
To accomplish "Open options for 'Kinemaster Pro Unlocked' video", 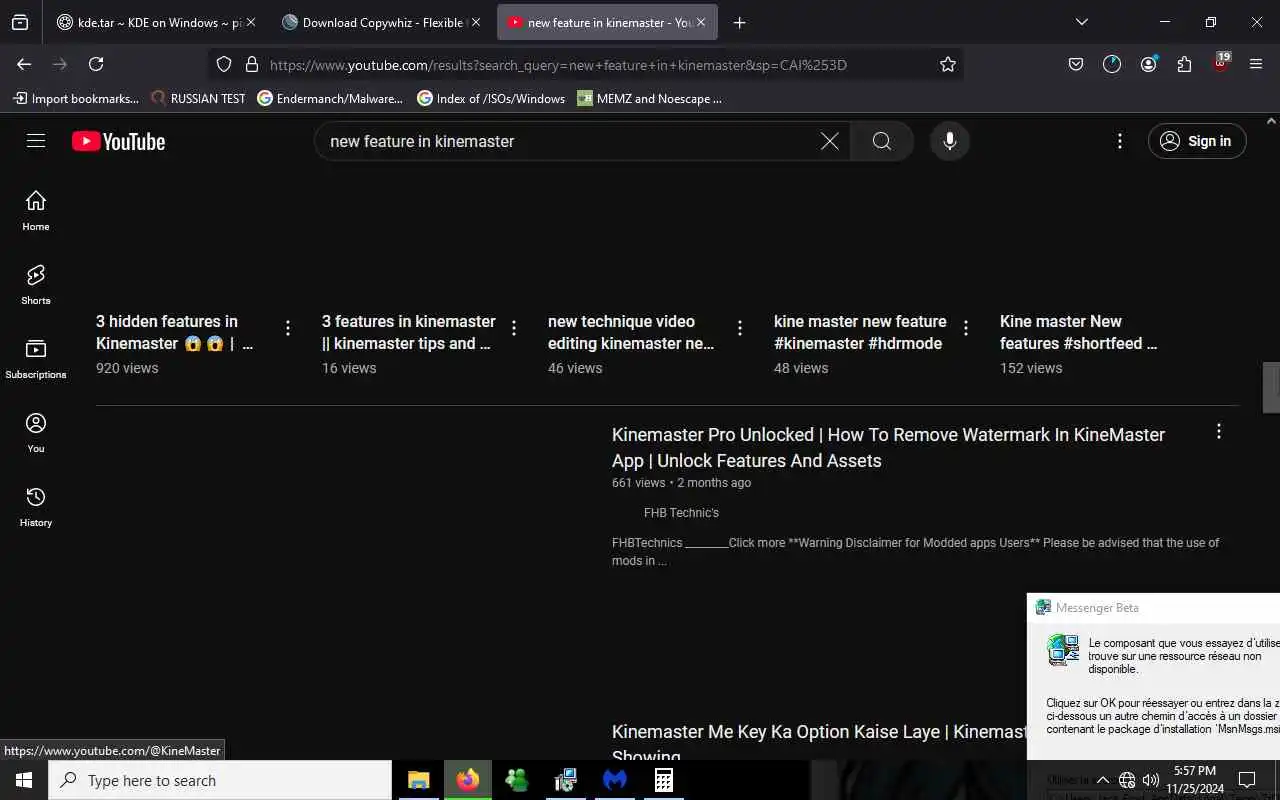I will click(x=1218, y=431).
